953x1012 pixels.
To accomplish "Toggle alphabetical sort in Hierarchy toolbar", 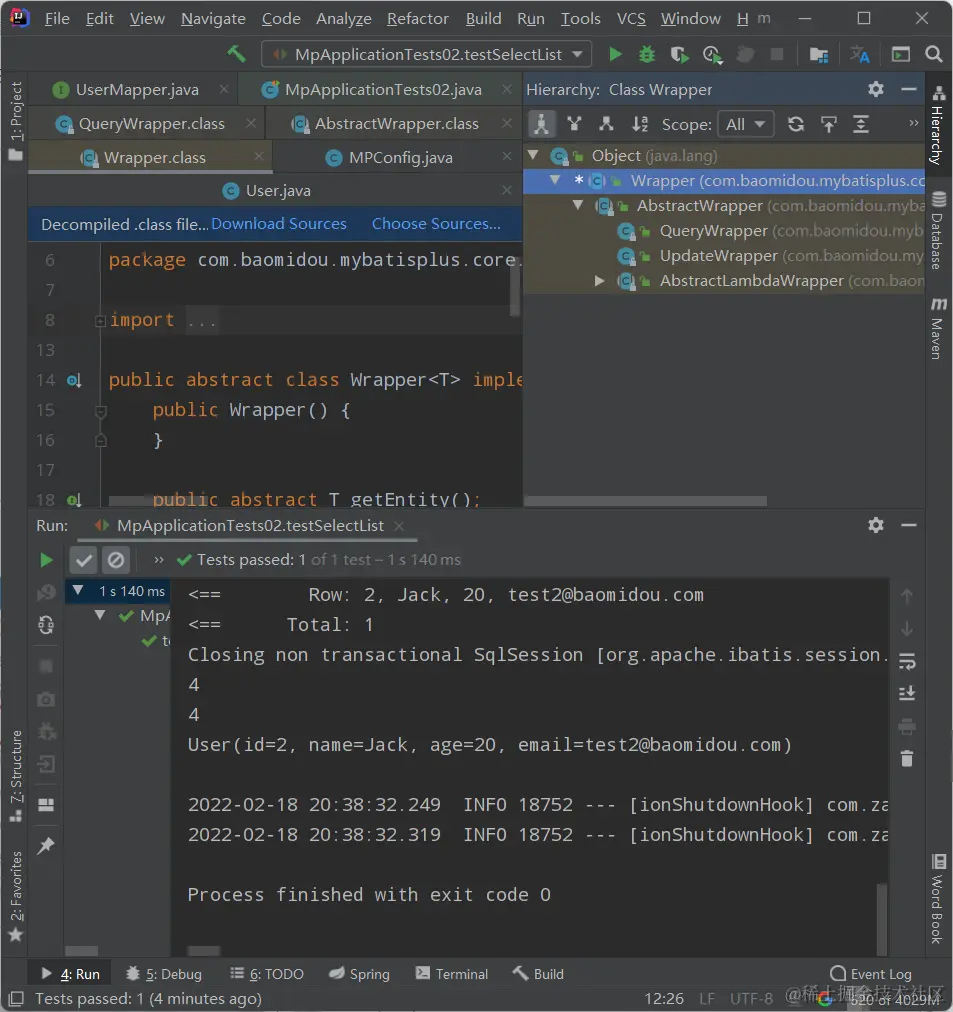I will 639,124.
